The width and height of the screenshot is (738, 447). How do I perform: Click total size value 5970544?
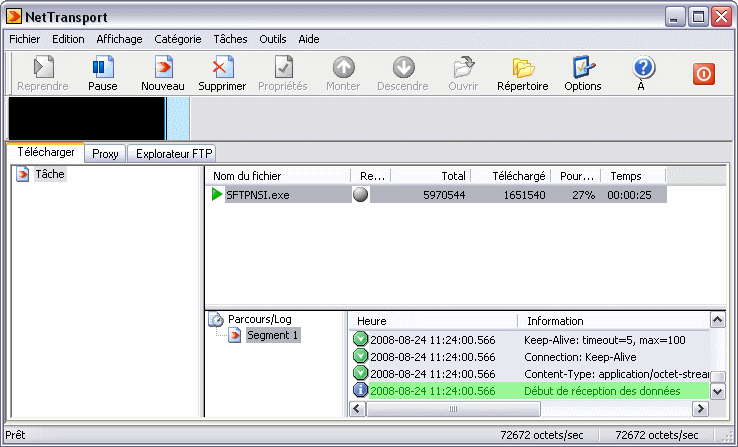click(444, 195)
